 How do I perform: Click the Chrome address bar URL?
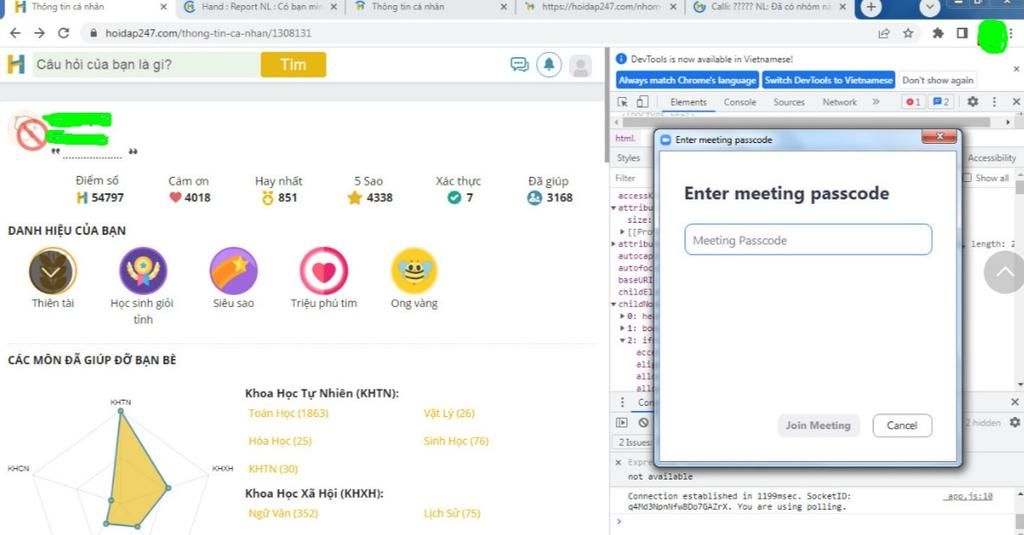(208, 33)
